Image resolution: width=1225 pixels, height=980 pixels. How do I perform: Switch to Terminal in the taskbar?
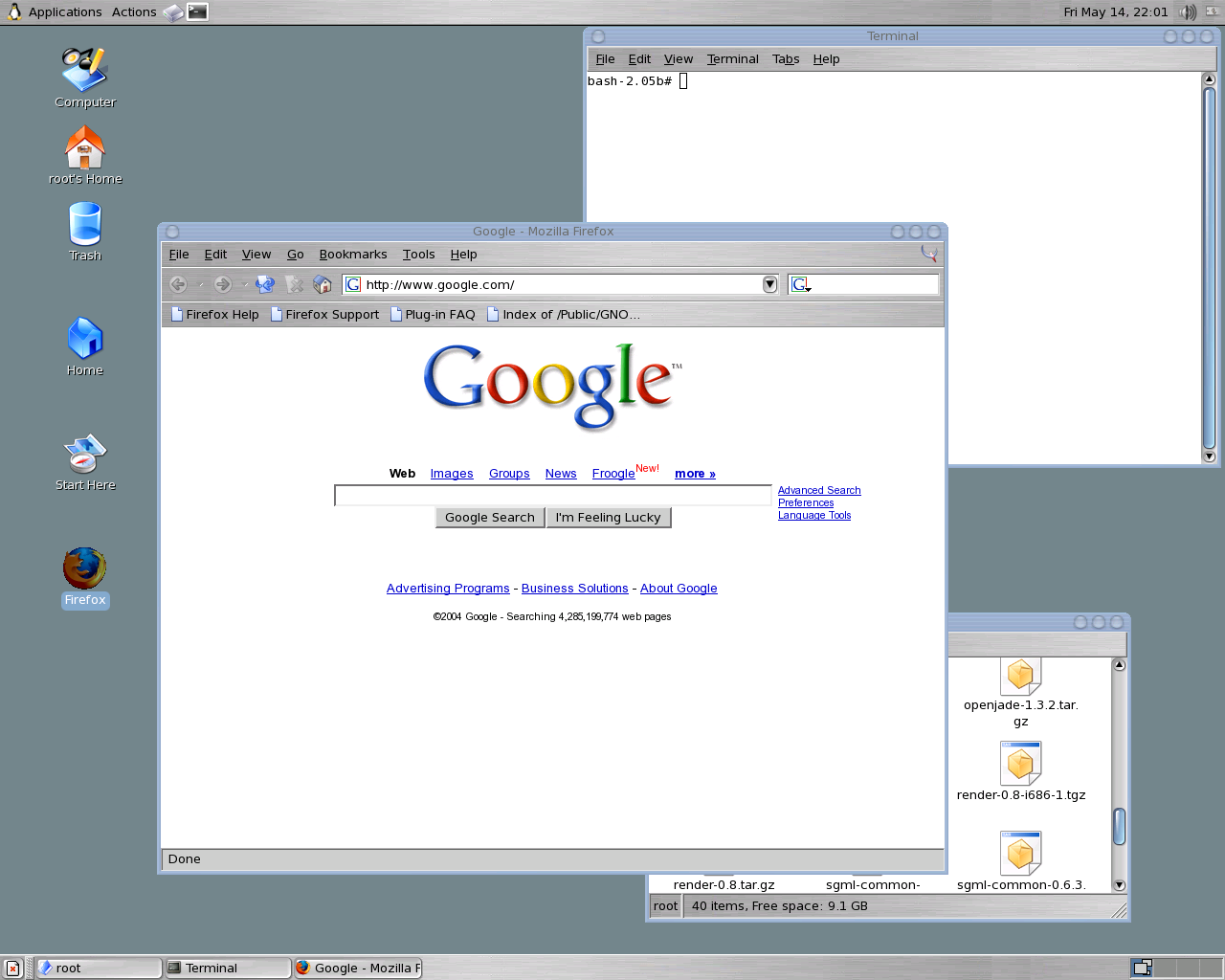[228, 968]
